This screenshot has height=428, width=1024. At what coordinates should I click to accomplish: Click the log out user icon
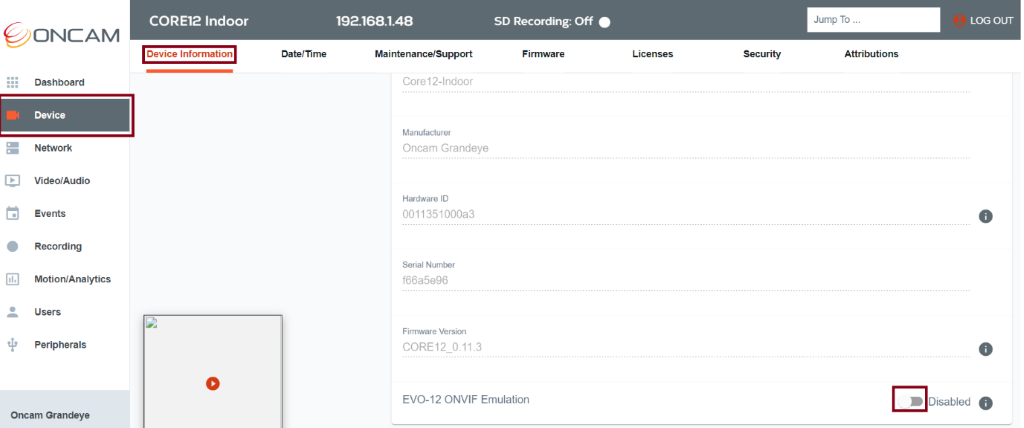tap(959, 20)
